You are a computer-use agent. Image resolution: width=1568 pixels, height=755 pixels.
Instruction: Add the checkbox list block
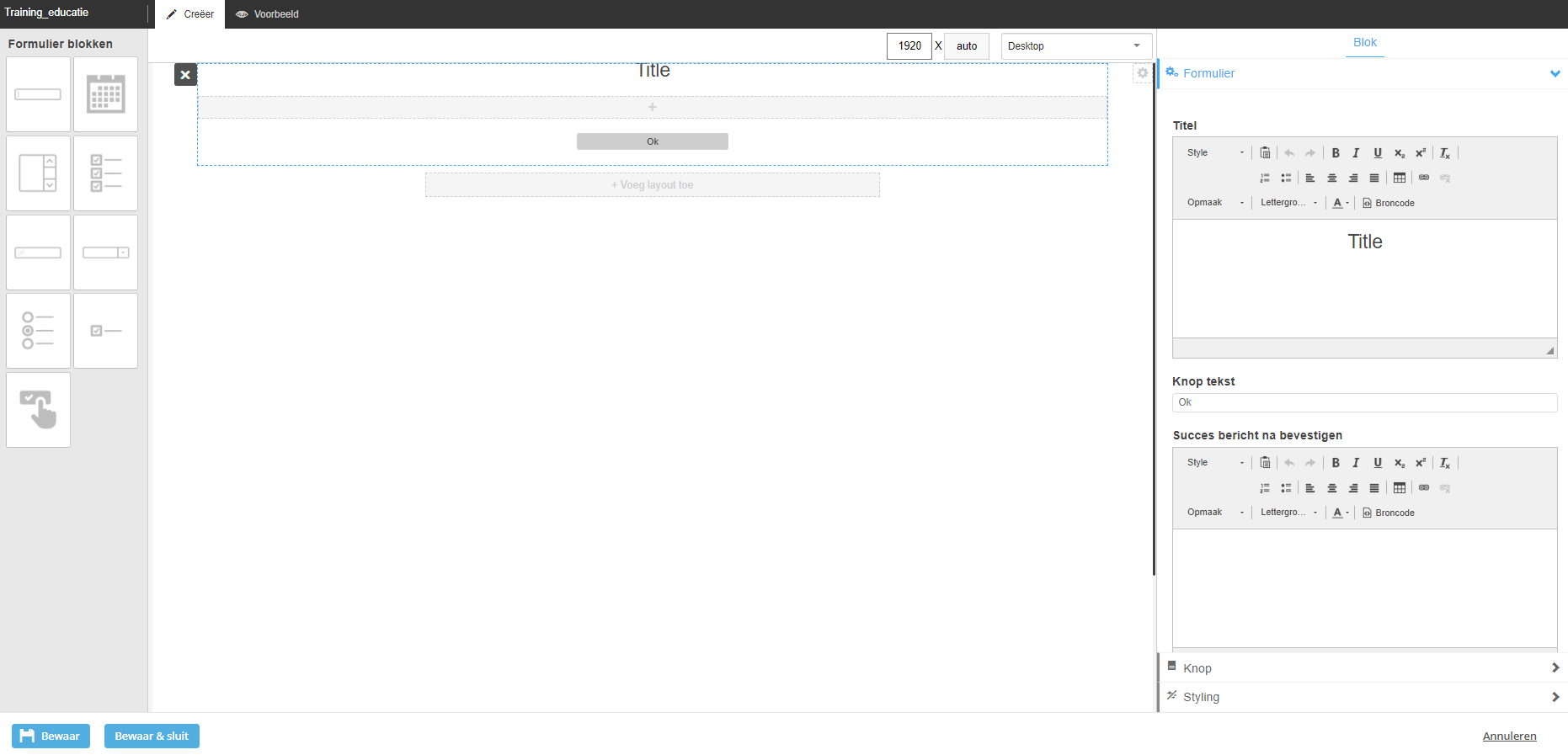point(105,173)
